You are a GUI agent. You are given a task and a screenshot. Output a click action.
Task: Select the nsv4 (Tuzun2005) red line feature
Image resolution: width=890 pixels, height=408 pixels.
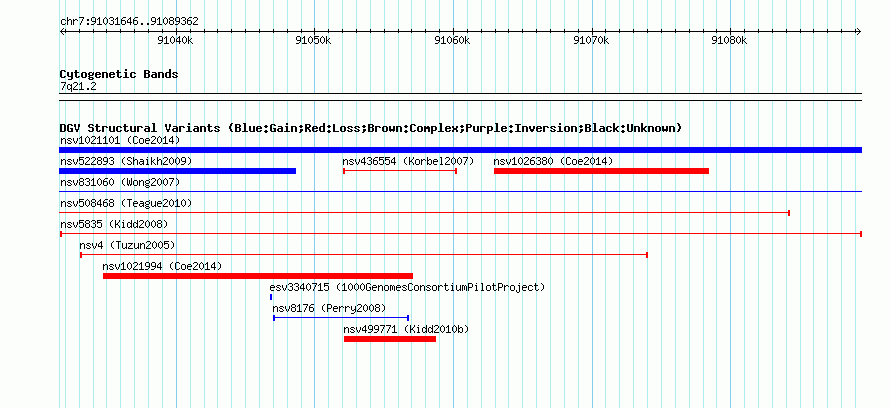tap(364, 255)
